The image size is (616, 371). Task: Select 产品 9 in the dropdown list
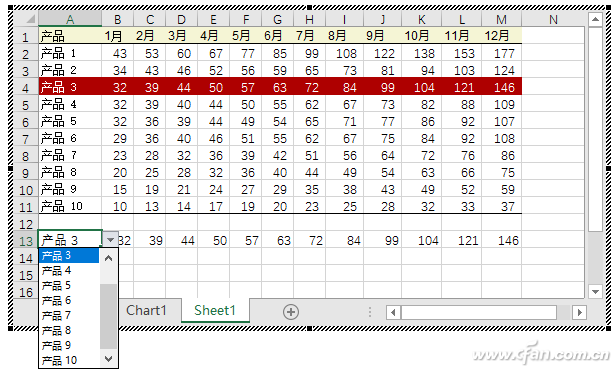tap(69, 345)
